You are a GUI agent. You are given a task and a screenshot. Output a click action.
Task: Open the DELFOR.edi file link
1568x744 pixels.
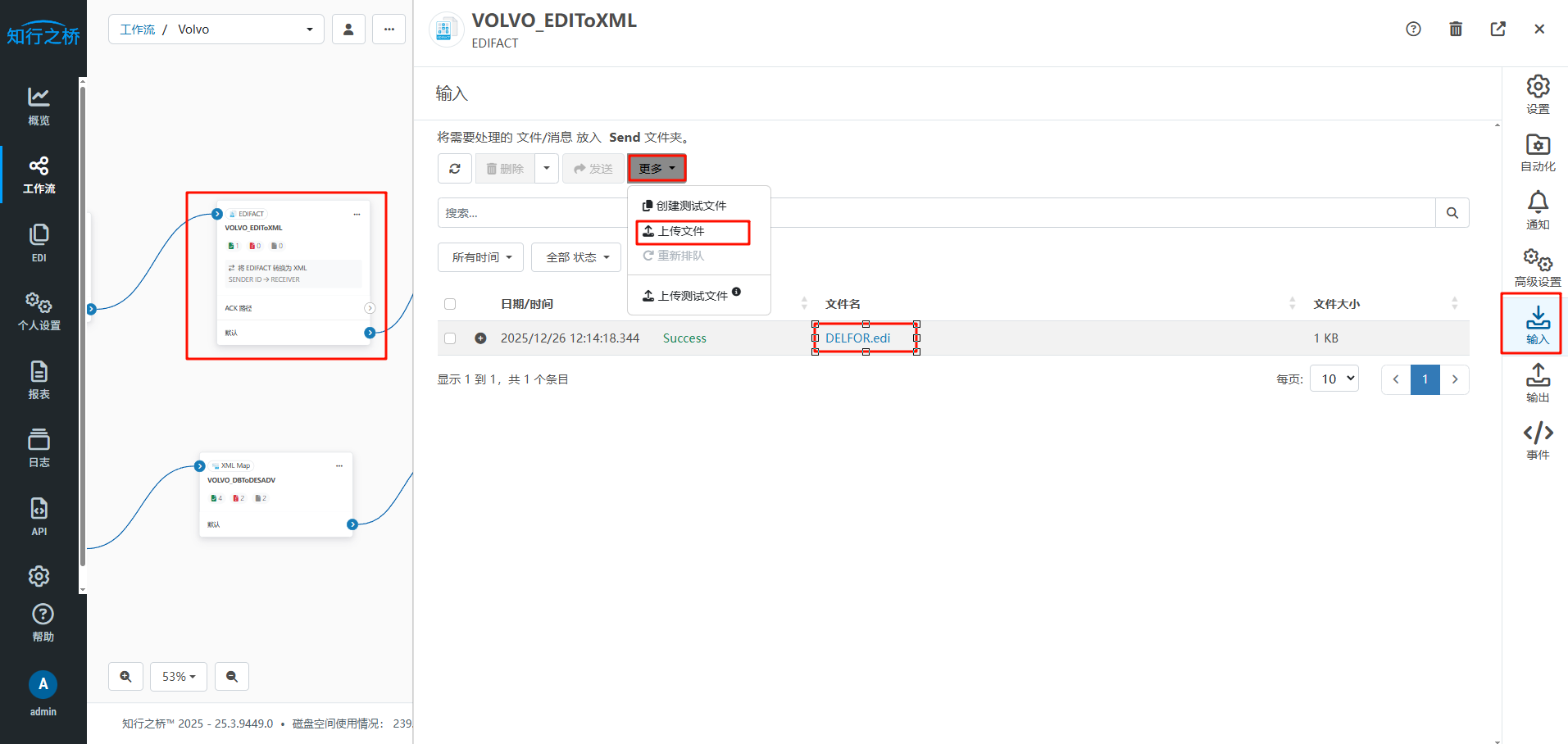pos(857,338)
